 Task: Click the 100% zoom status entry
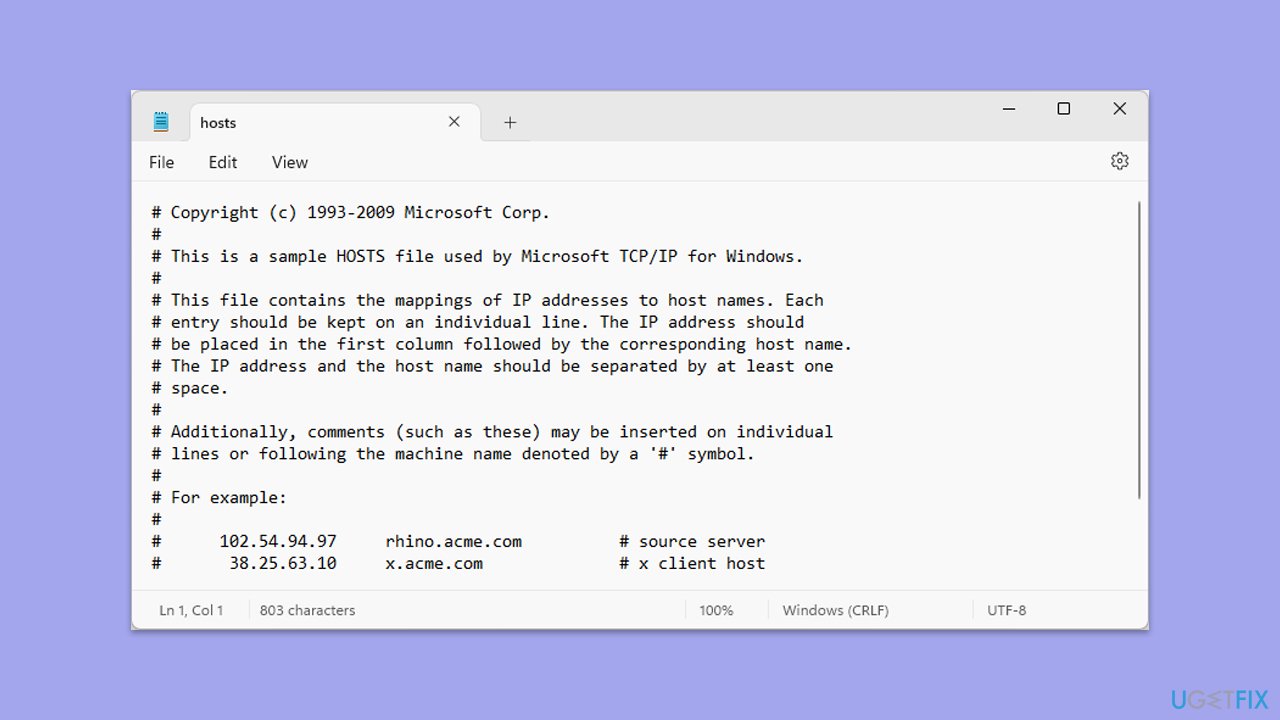(x=716, y=610)
